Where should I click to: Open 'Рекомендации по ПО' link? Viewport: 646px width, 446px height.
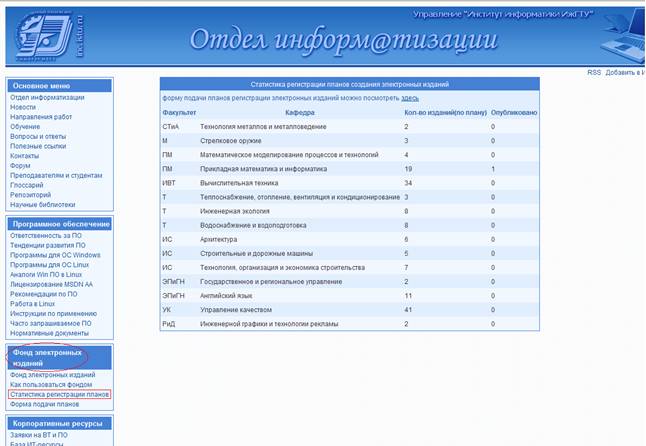pyautogui.click(x=44, y=294)
